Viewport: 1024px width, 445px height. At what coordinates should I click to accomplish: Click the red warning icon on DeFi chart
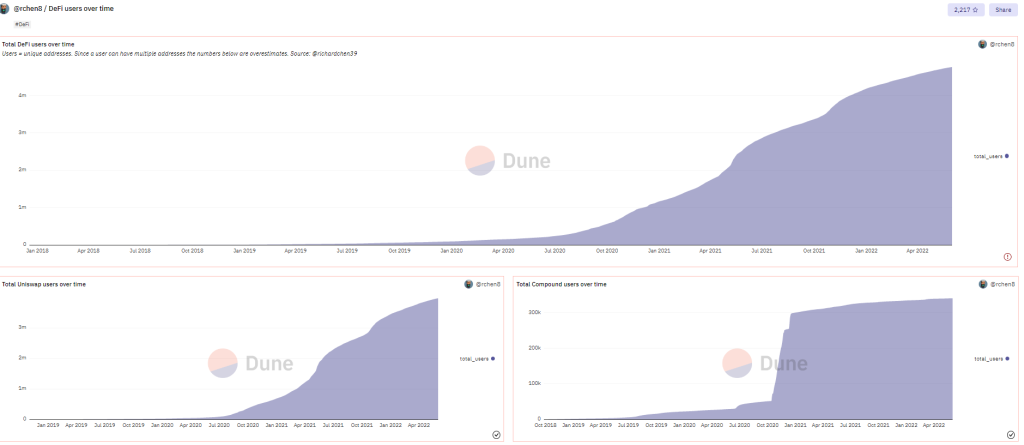tap(1007, 257)
